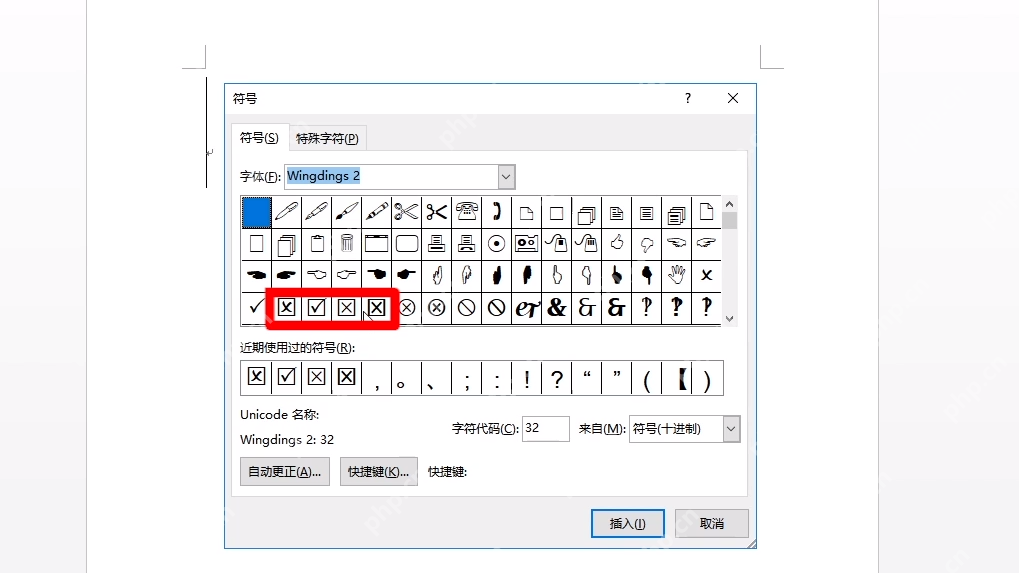Pick the boxed checkmark in the symbol grid
Image resolution: width=1019 pixels, height=573 pixels.
point(316,307)
